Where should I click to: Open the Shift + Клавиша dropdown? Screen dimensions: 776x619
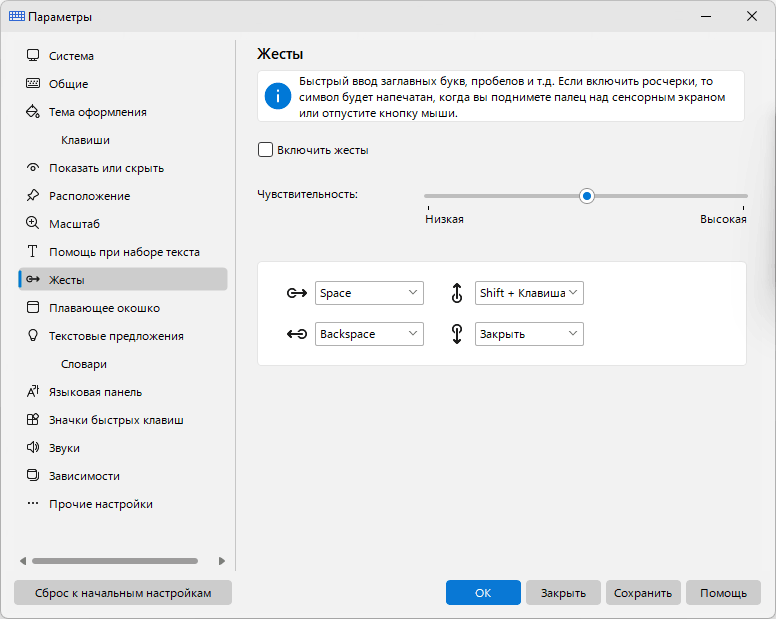529,293
